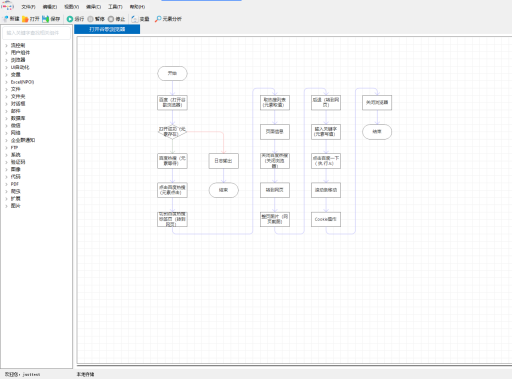The image size is (512, 379).
Task: Select the 输入关键字（元素写值） node
Action: click(x=326, y=132)
